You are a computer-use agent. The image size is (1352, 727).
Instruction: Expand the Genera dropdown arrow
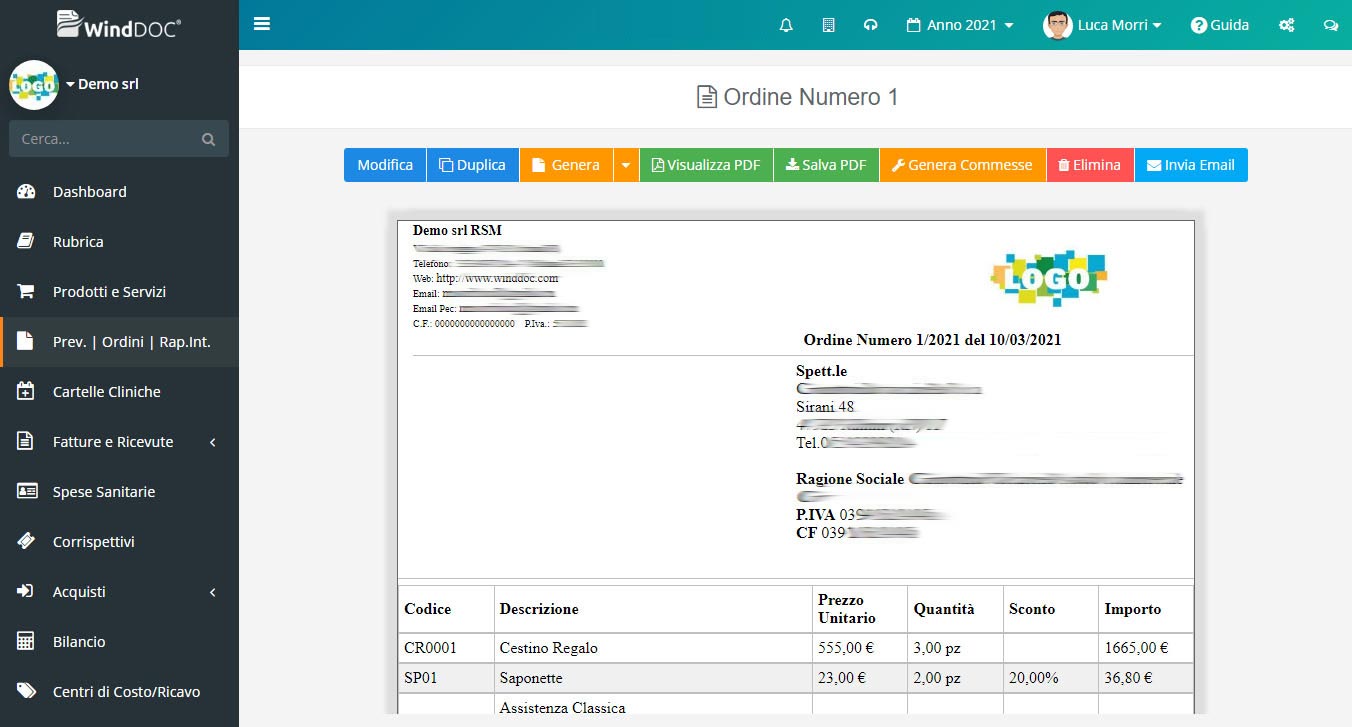pos(626,165)
